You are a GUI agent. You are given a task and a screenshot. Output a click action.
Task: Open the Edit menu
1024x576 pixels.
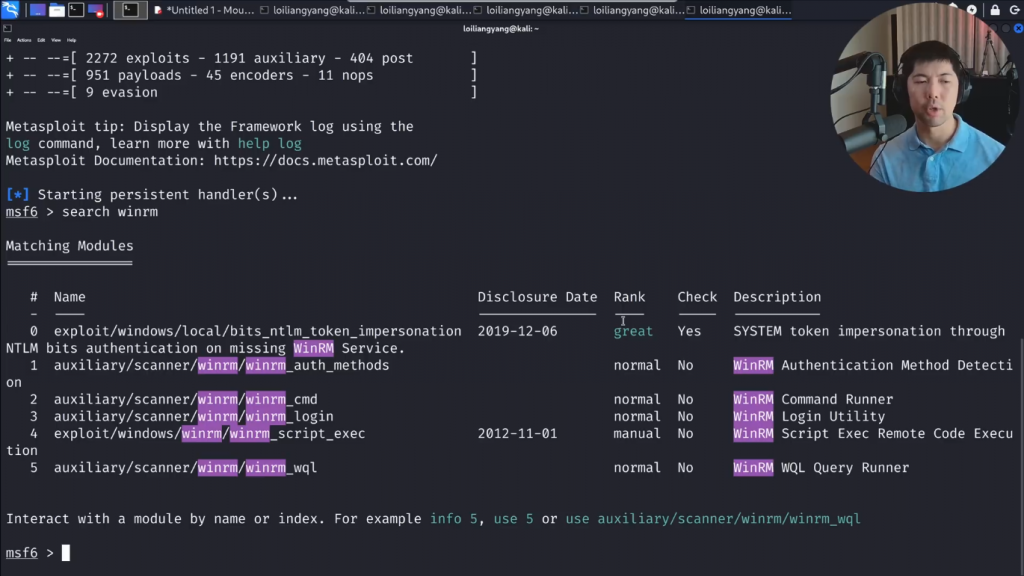click(x=41, y=40)
